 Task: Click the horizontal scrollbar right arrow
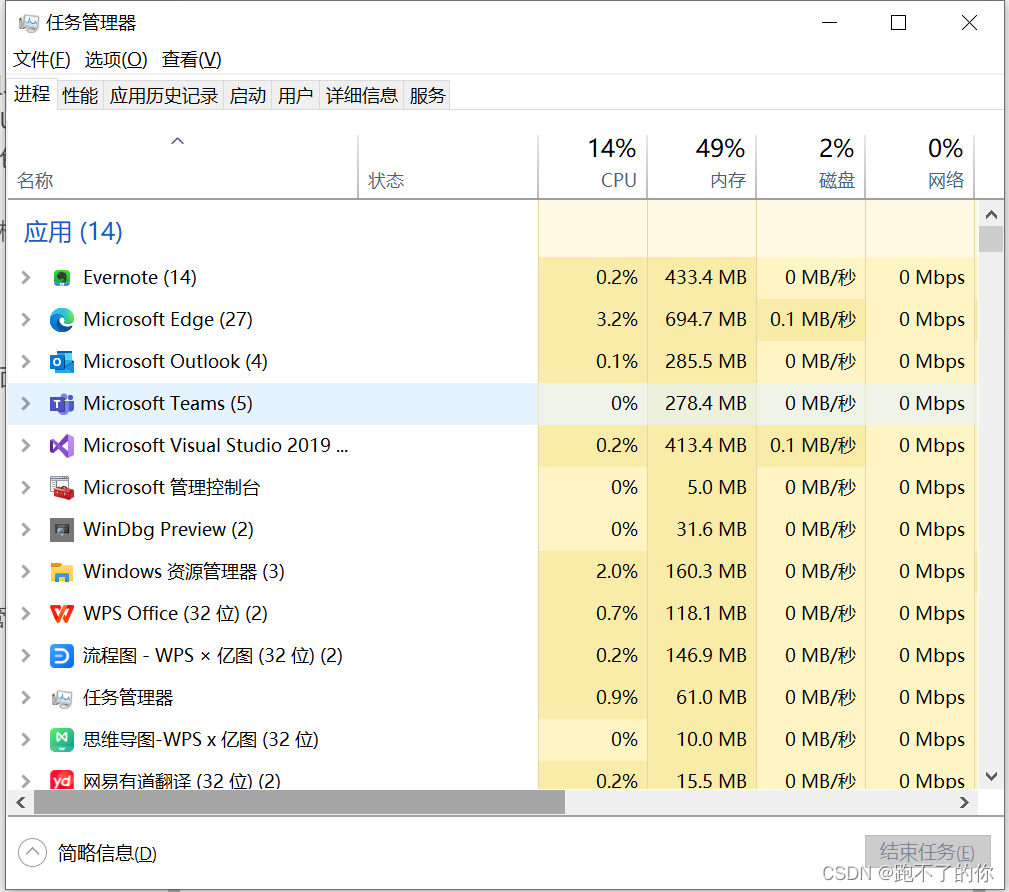964,803
